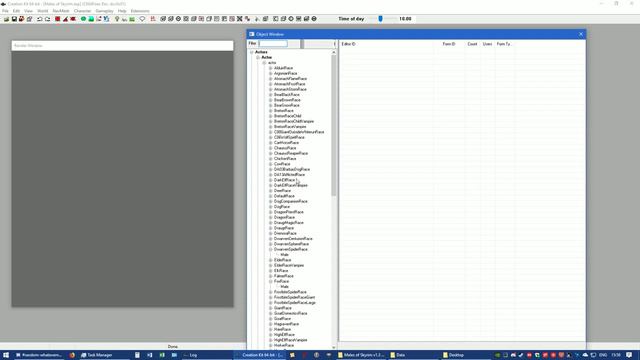Screen dimensions: 640x360
Task: Click the redo arrow toolbar icon
Action: point(47,19)
